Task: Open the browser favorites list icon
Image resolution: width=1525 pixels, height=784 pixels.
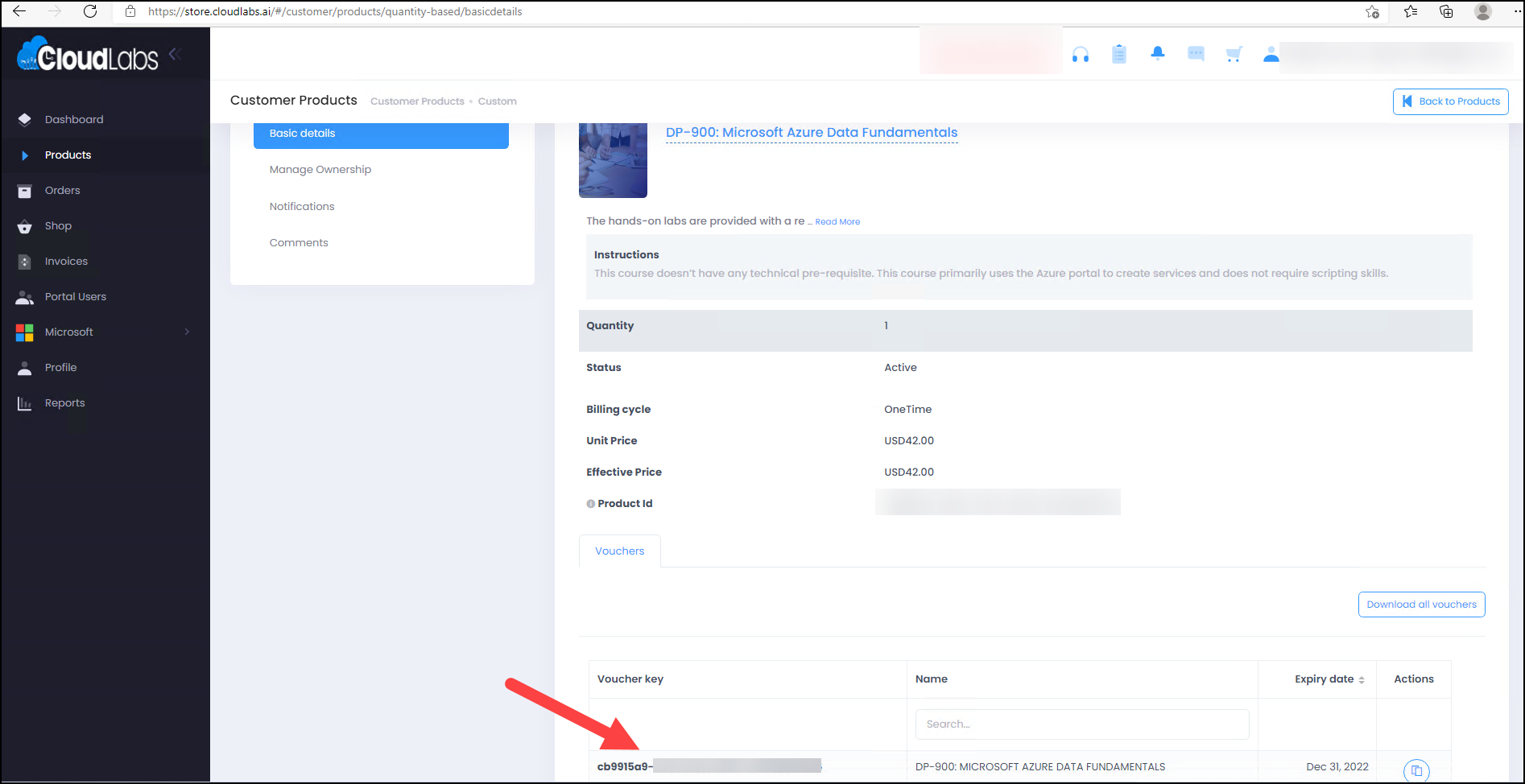Action: [1411, 11]
